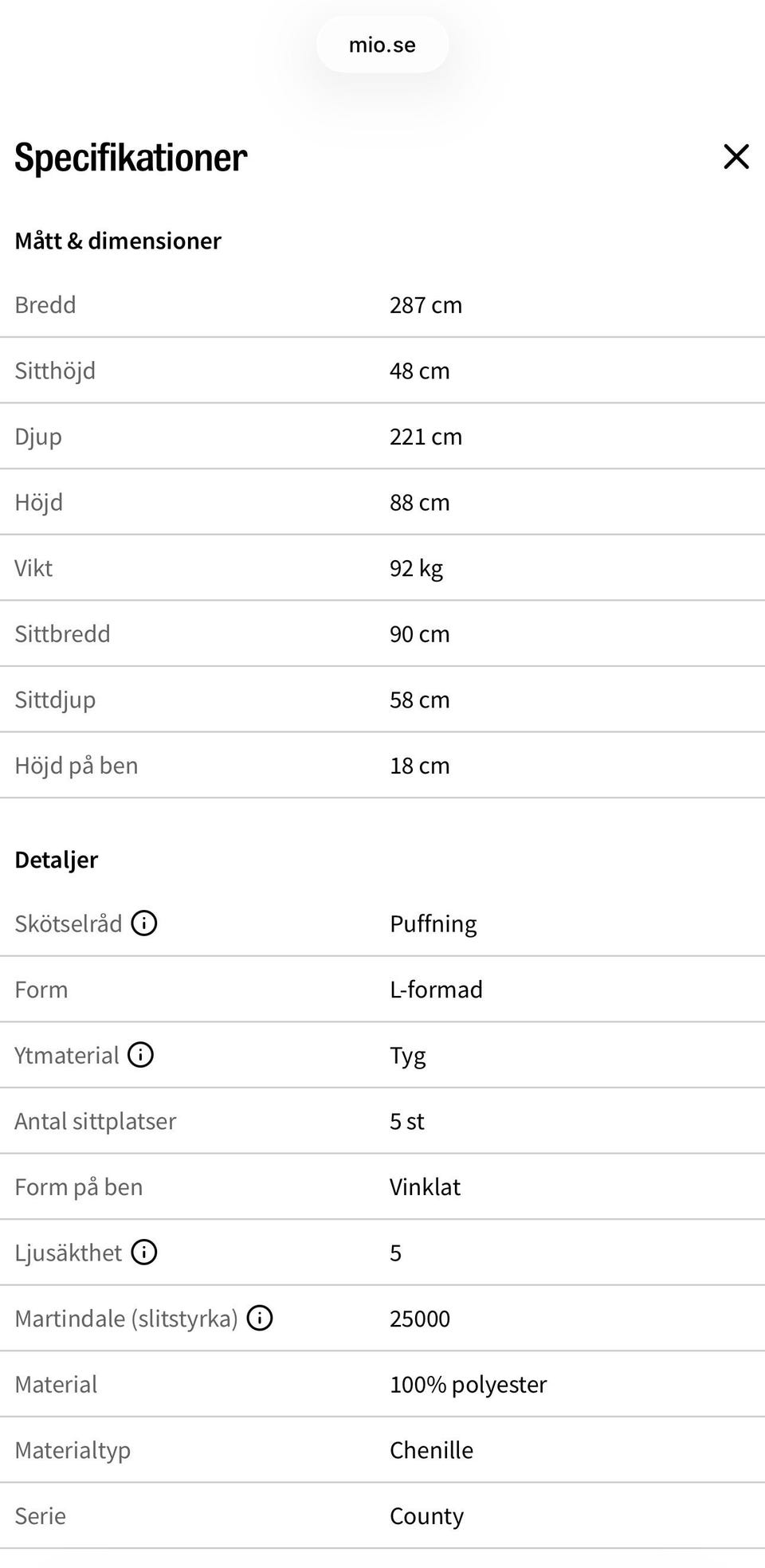765x1568 pixels.
Task: Click the Djup 221 cm value
Action: point(426,437)
